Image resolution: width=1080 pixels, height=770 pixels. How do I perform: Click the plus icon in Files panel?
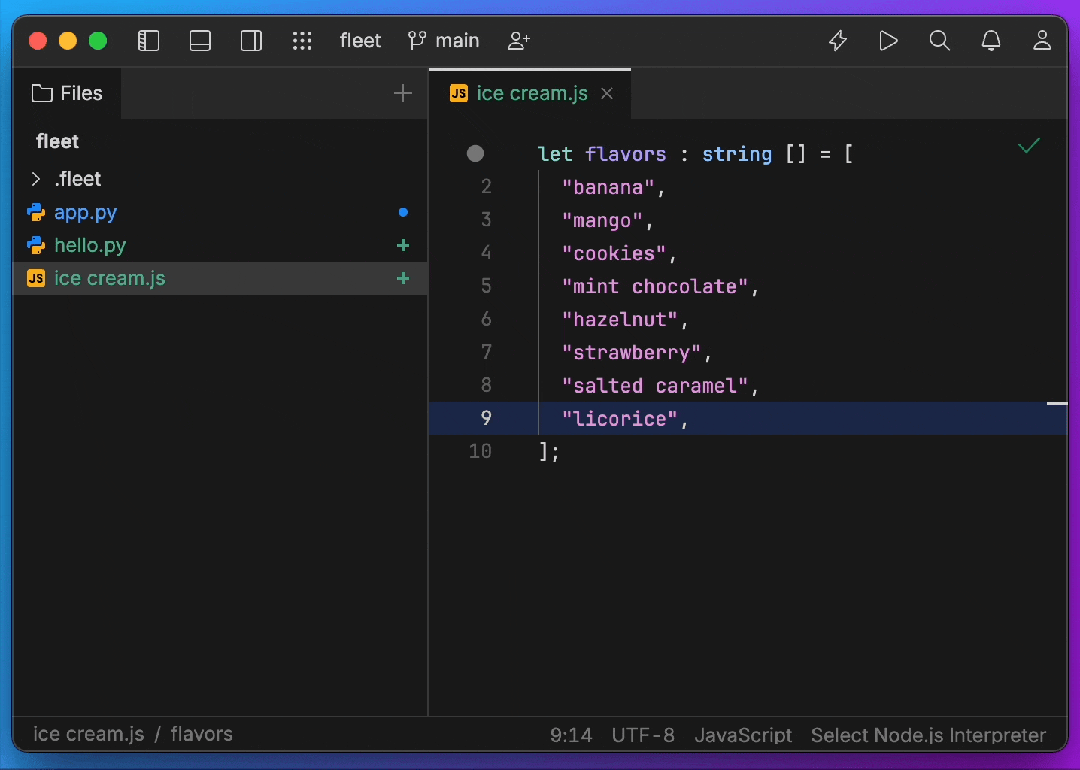click(403, 93)
